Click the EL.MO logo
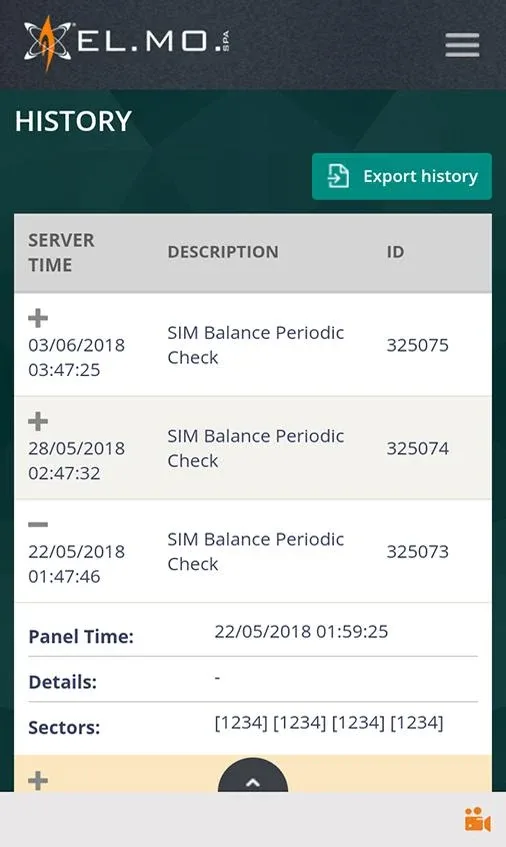Screen dimensions: 506x847 [127, 43]
